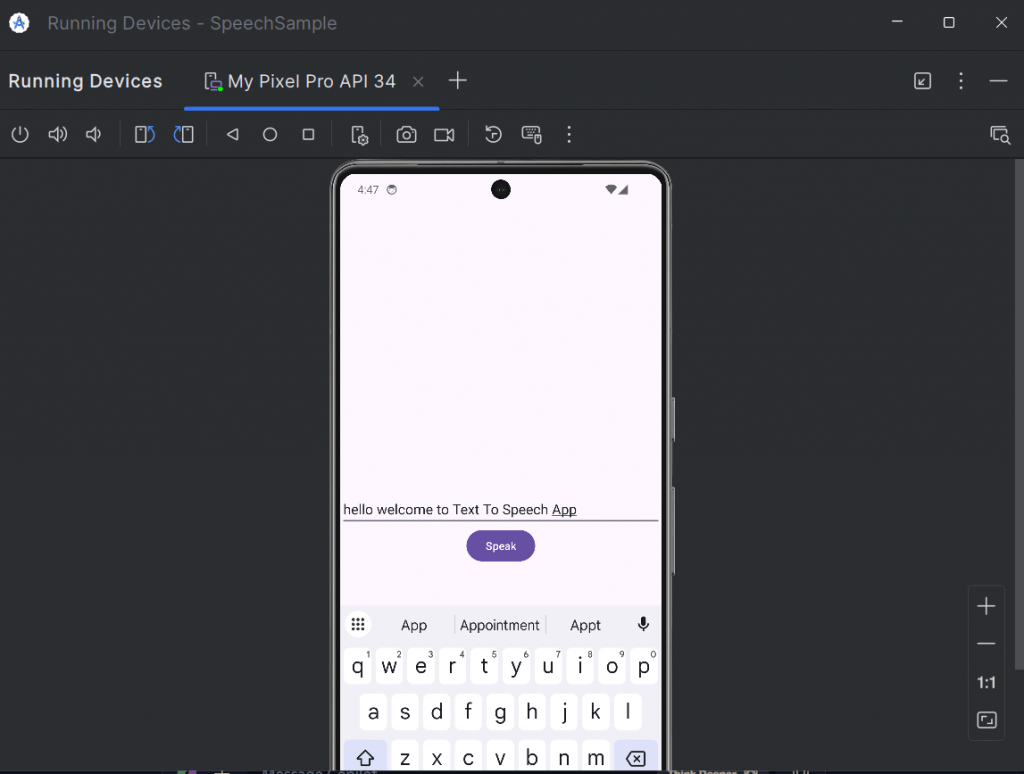Tap the 'm' key on keyboard
Screen dimensions: 1024x774
[x=596, y=758]
